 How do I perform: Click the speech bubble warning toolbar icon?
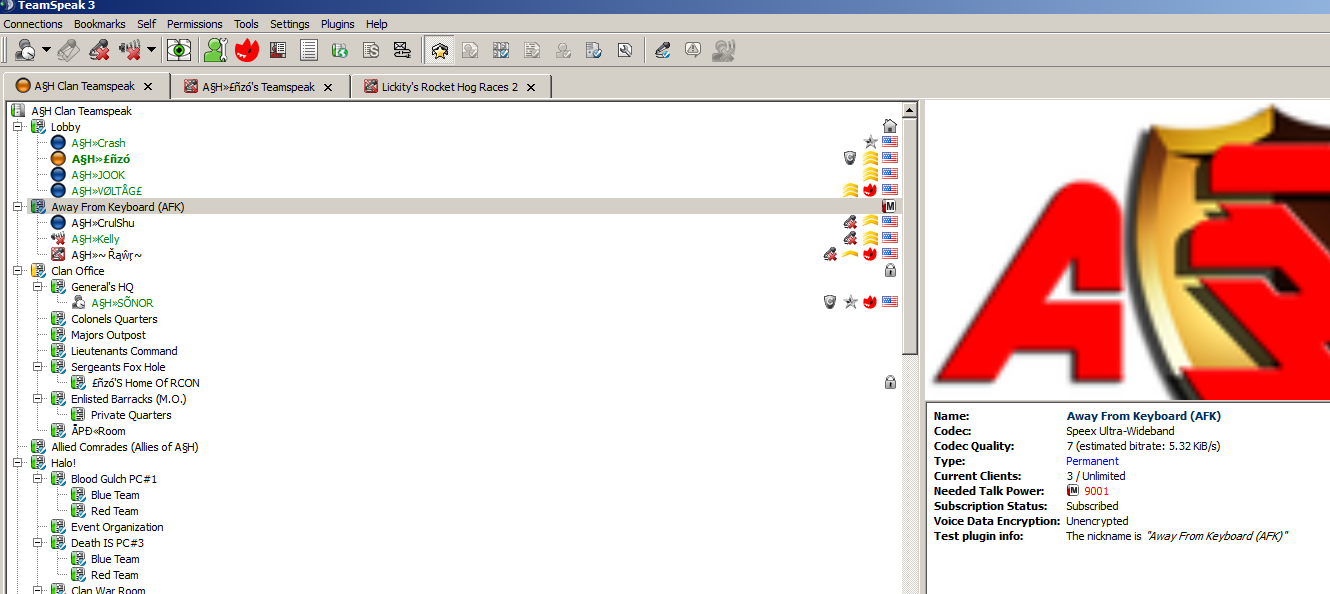pos(693,49)
